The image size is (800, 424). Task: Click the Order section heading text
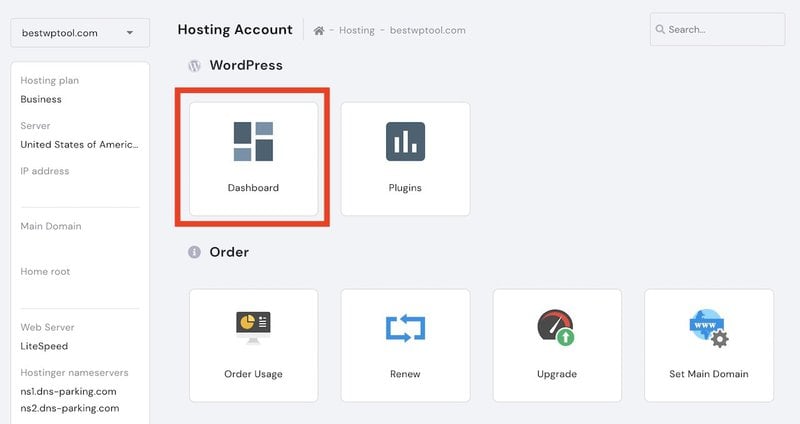229,252
